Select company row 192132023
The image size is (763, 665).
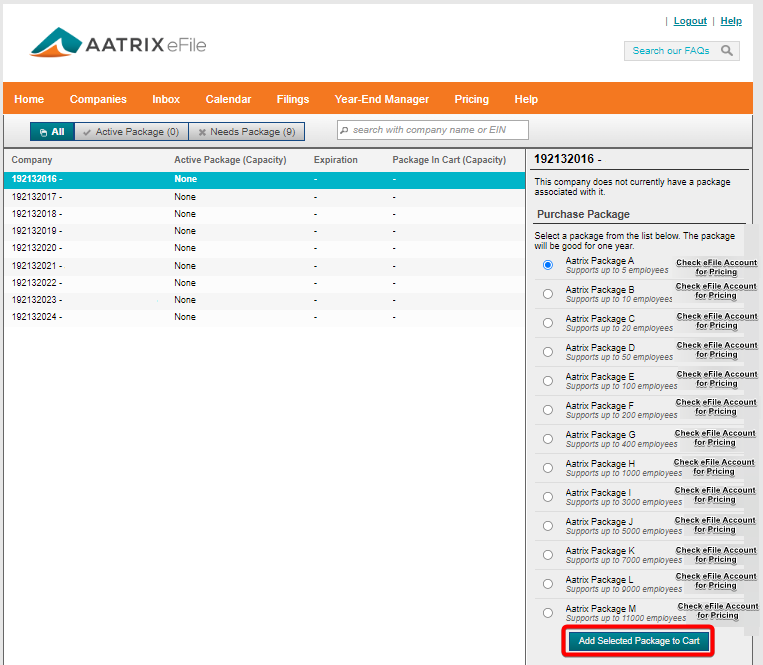pos(264,300)
